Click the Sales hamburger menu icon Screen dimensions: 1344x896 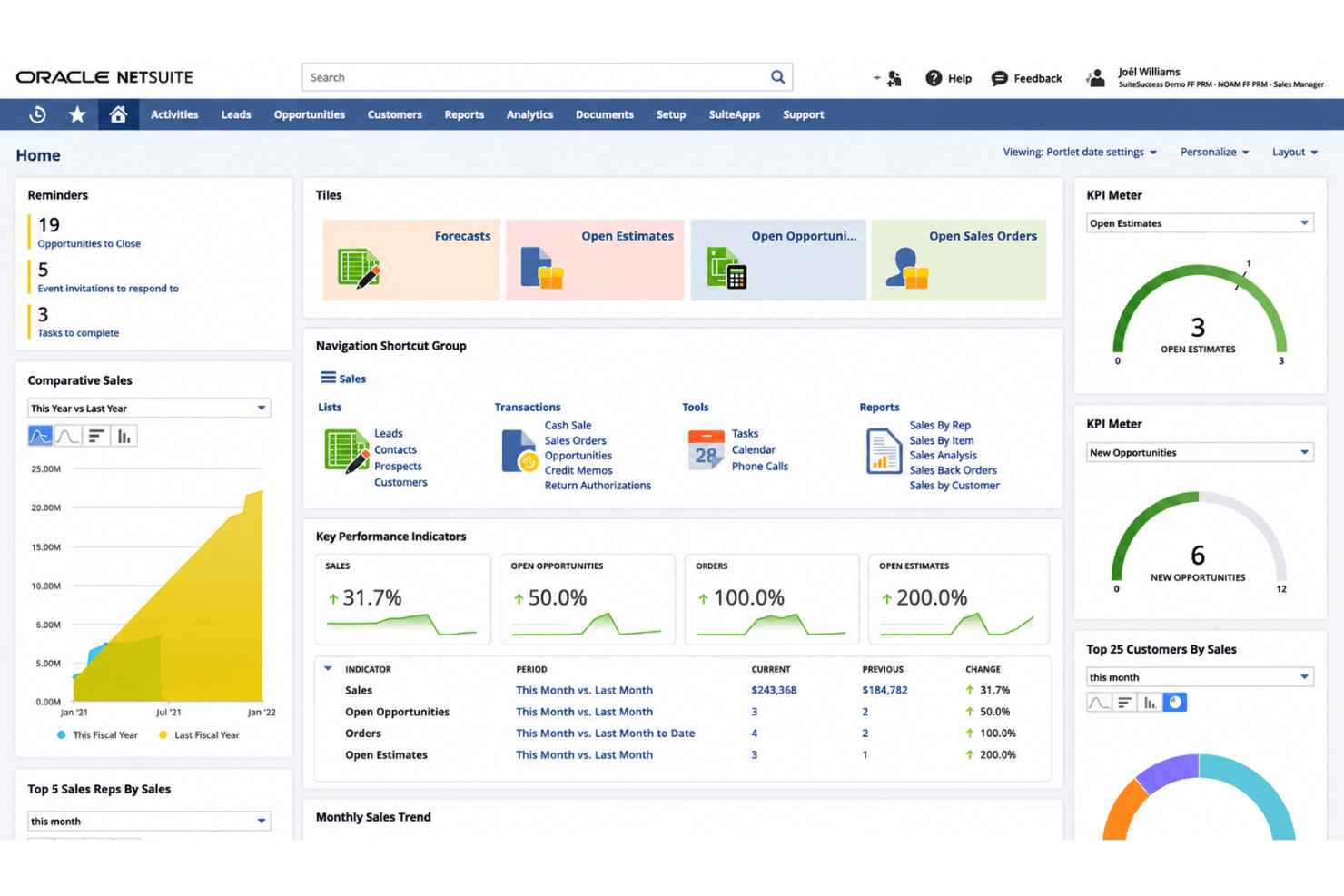[328, 378]
